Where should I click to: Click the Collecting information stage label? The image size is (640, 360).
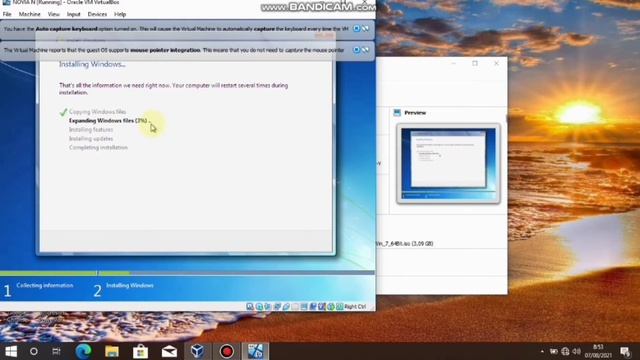[45, 286]
